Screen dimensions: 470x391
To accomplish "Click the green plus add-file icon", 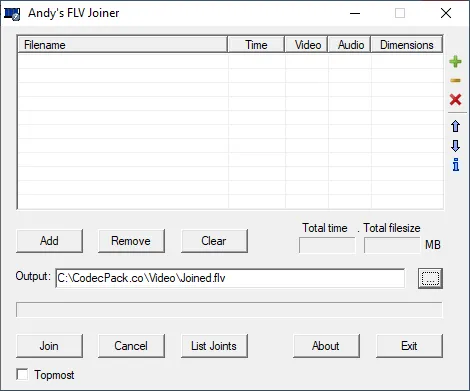I will pyautogui.click(x=455, y=62).
